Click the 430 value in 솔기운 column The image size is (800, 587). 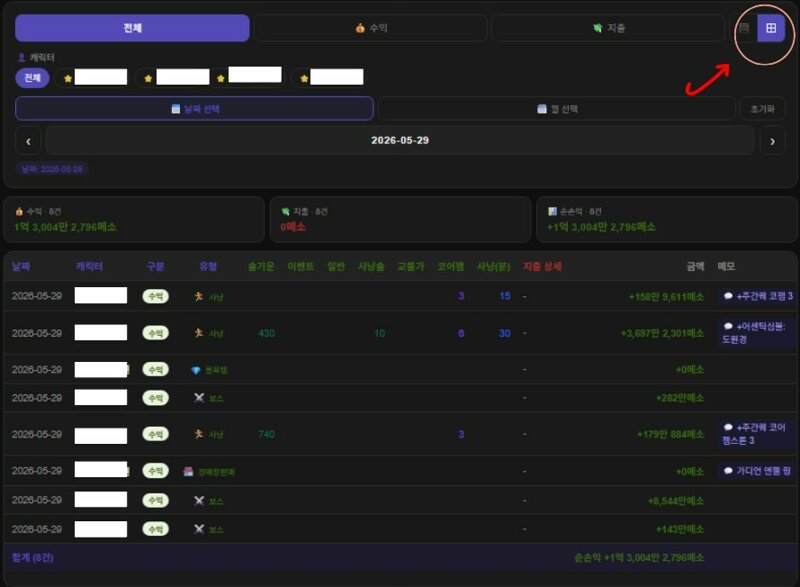(266, 334)
